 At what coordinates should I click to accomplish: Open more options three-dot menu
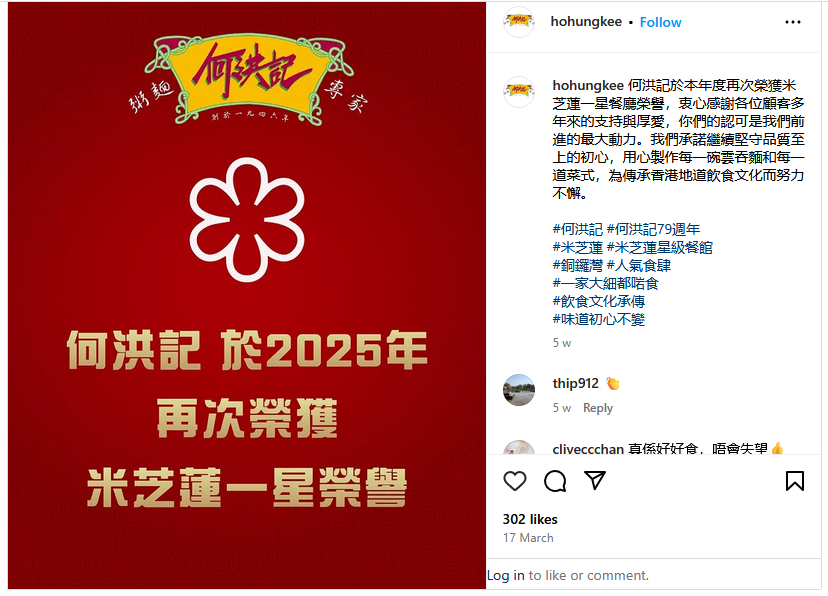click(x=793, y=22)
